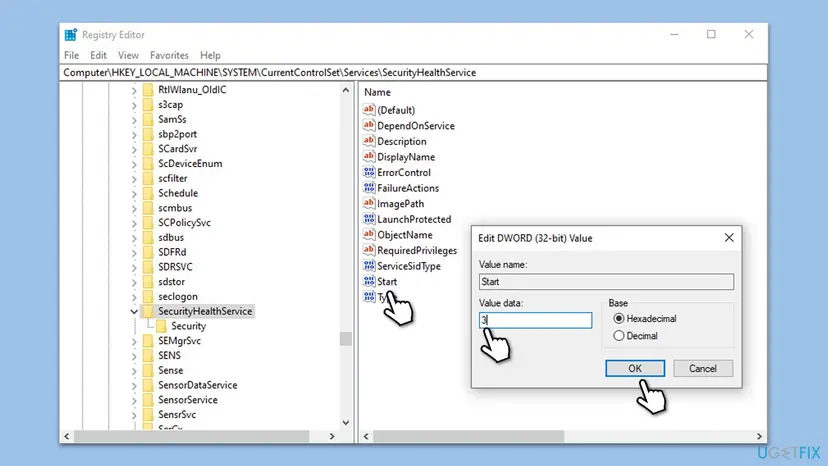Select the Decimal base option
828x466 pixels.
tap(618, 335)
